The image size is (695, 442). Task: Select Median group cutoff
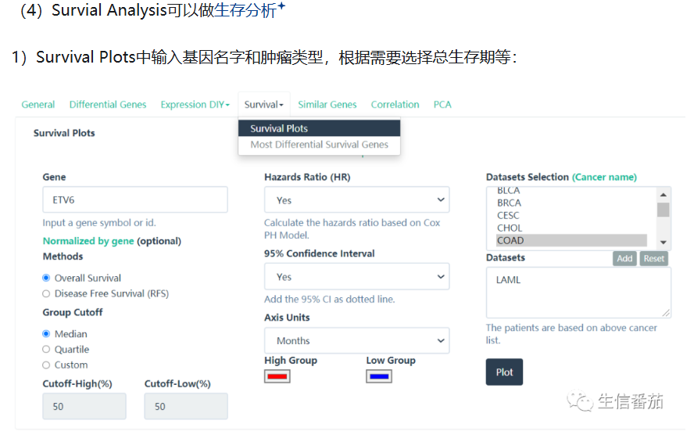point(46,334)
